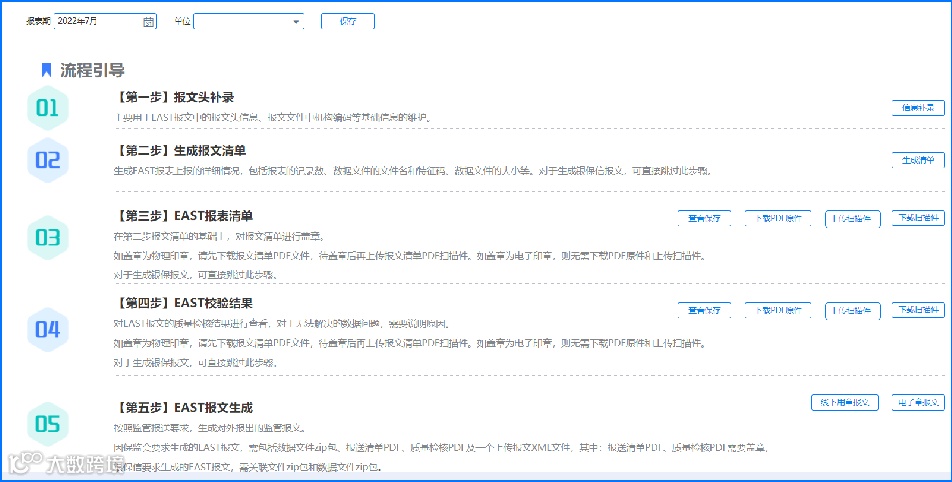Click the 单位 field label
The width and height of the screenshot is (952, 482).
point(182,22)
